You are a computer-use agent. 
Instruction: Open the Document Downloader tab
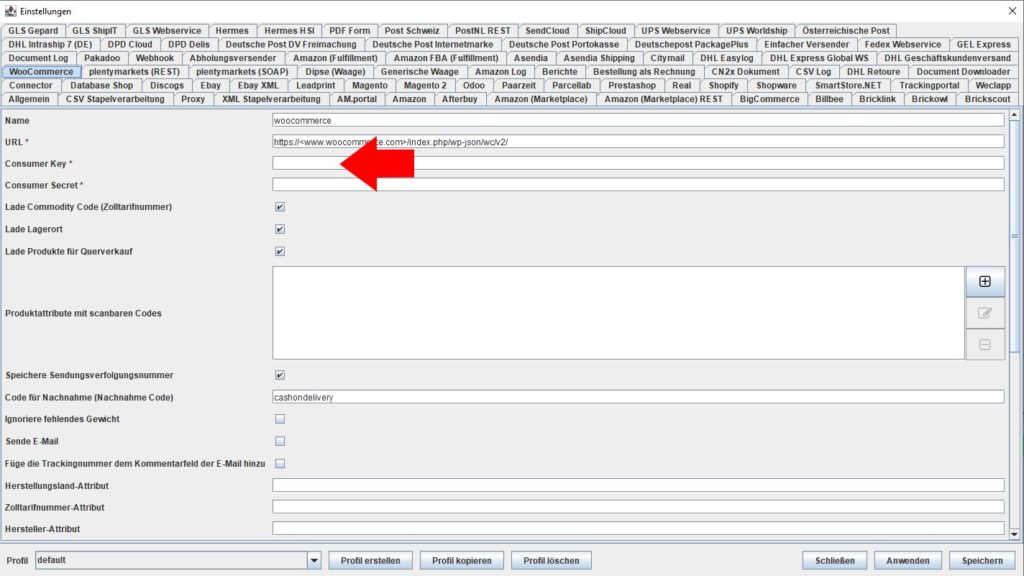pyautogui.click(x=963, y=72)
